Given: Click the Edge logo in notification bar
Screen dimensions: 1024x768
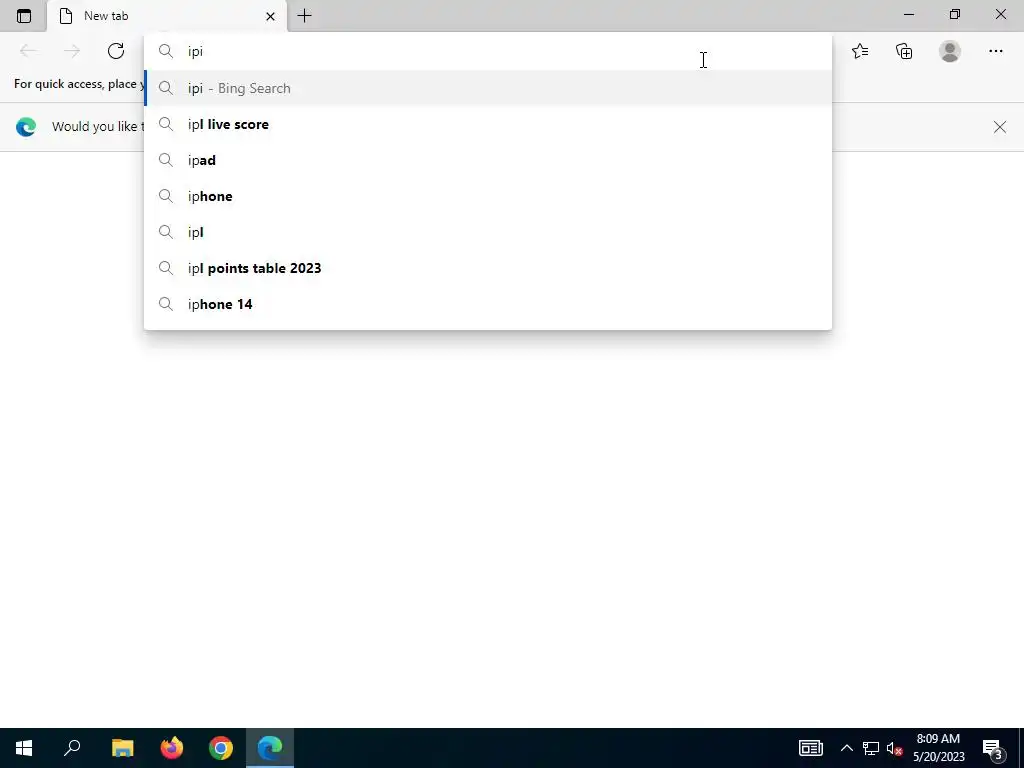Looking at the screenshot, I should click(26, 127).
